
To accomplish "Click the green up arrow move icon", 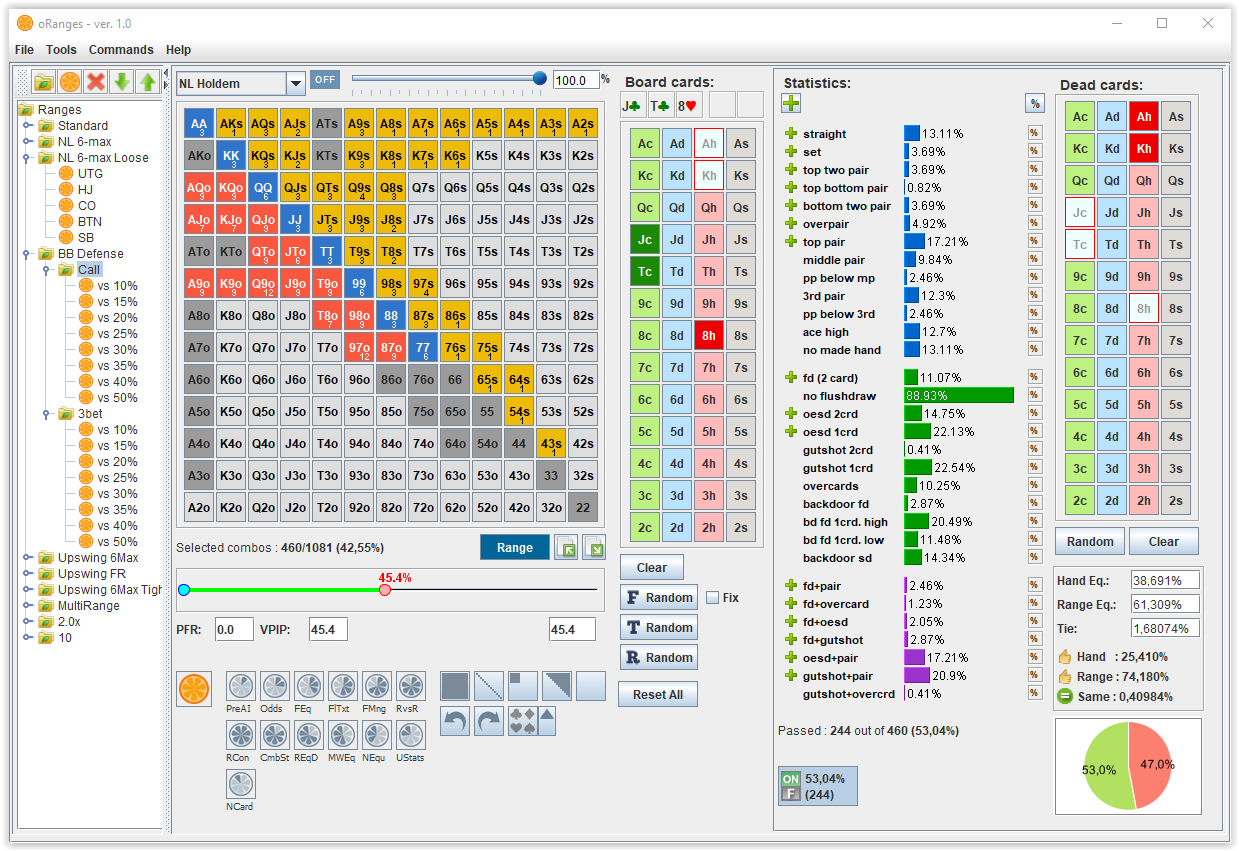I will pos(148,82).
